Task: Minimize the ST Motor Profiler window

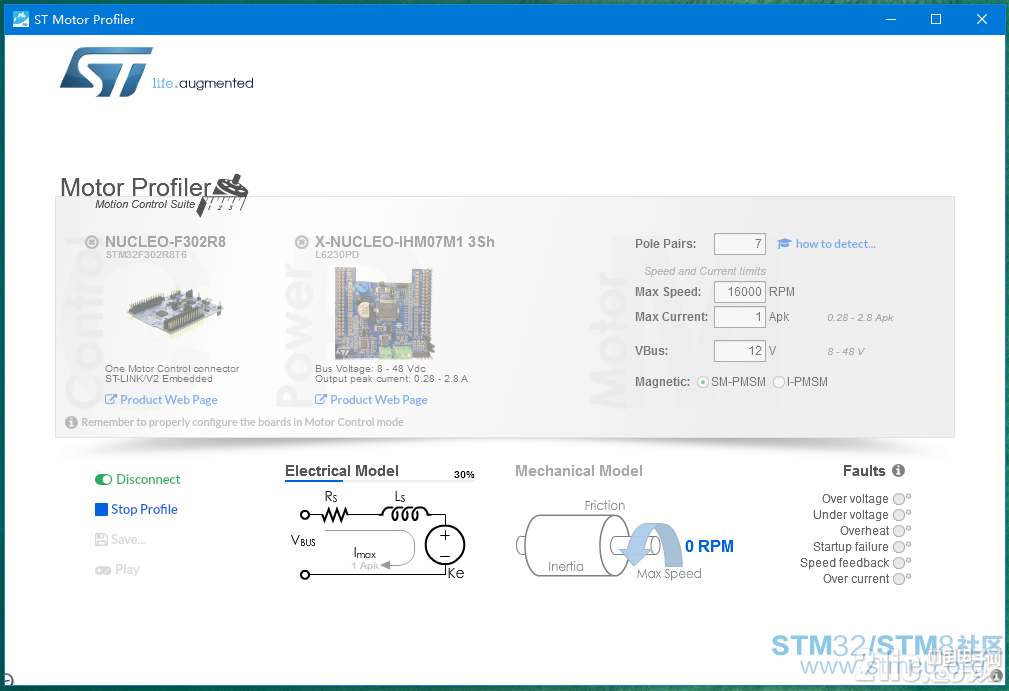Action: tap(891, 19)
